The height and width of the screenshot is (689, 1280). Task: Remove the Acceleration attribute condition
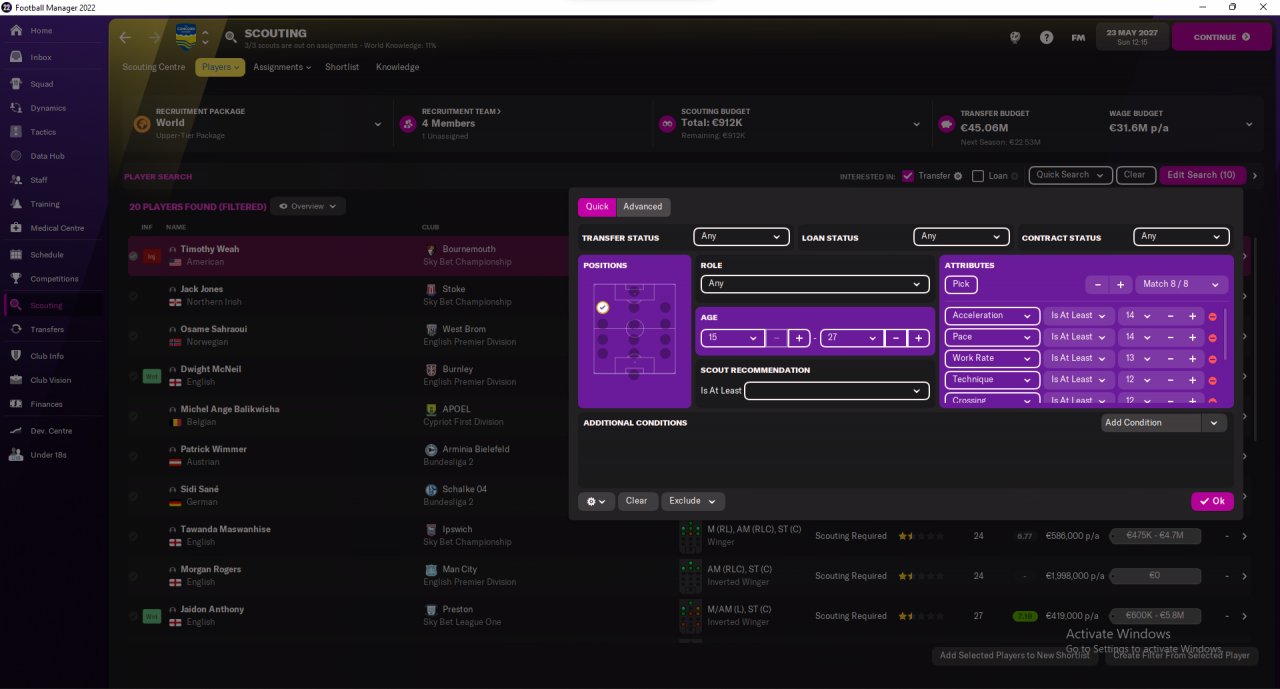(x=1212, y=316)
